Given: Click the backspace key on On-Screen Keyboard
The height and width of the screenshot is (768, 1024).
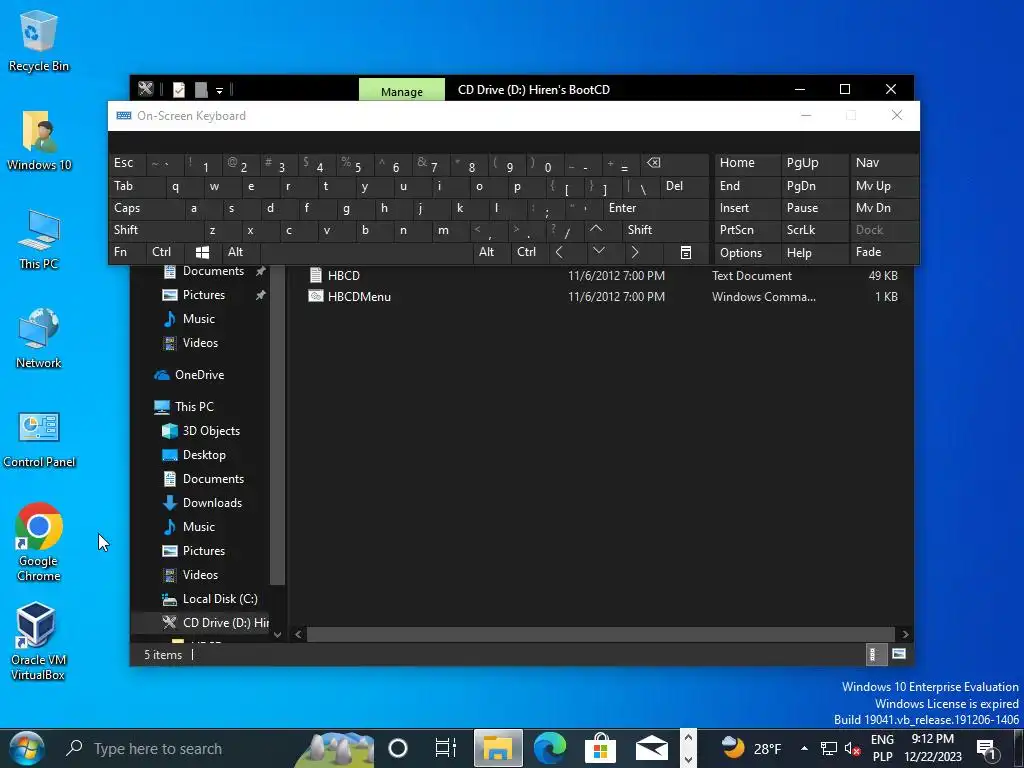Looking at the screenshot, I should coord(676,163).
